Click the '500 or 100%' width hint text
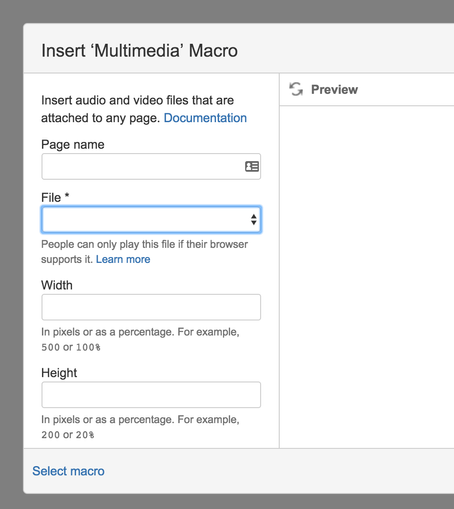This screenshot has width=454, height=509. (x=71, y=347)
